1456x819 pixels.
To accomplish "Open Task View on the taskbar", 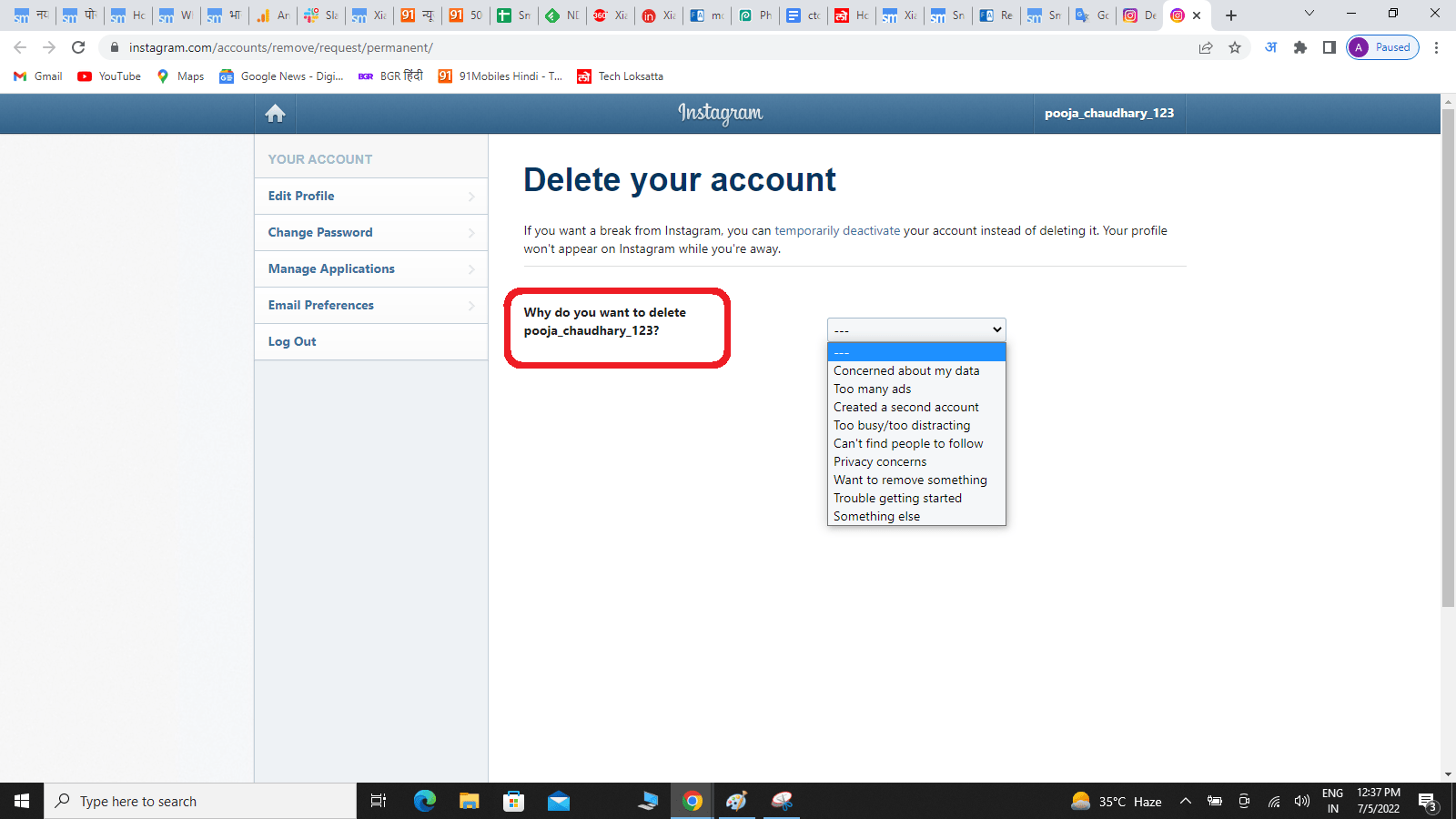I will click(x=379, y=801).
